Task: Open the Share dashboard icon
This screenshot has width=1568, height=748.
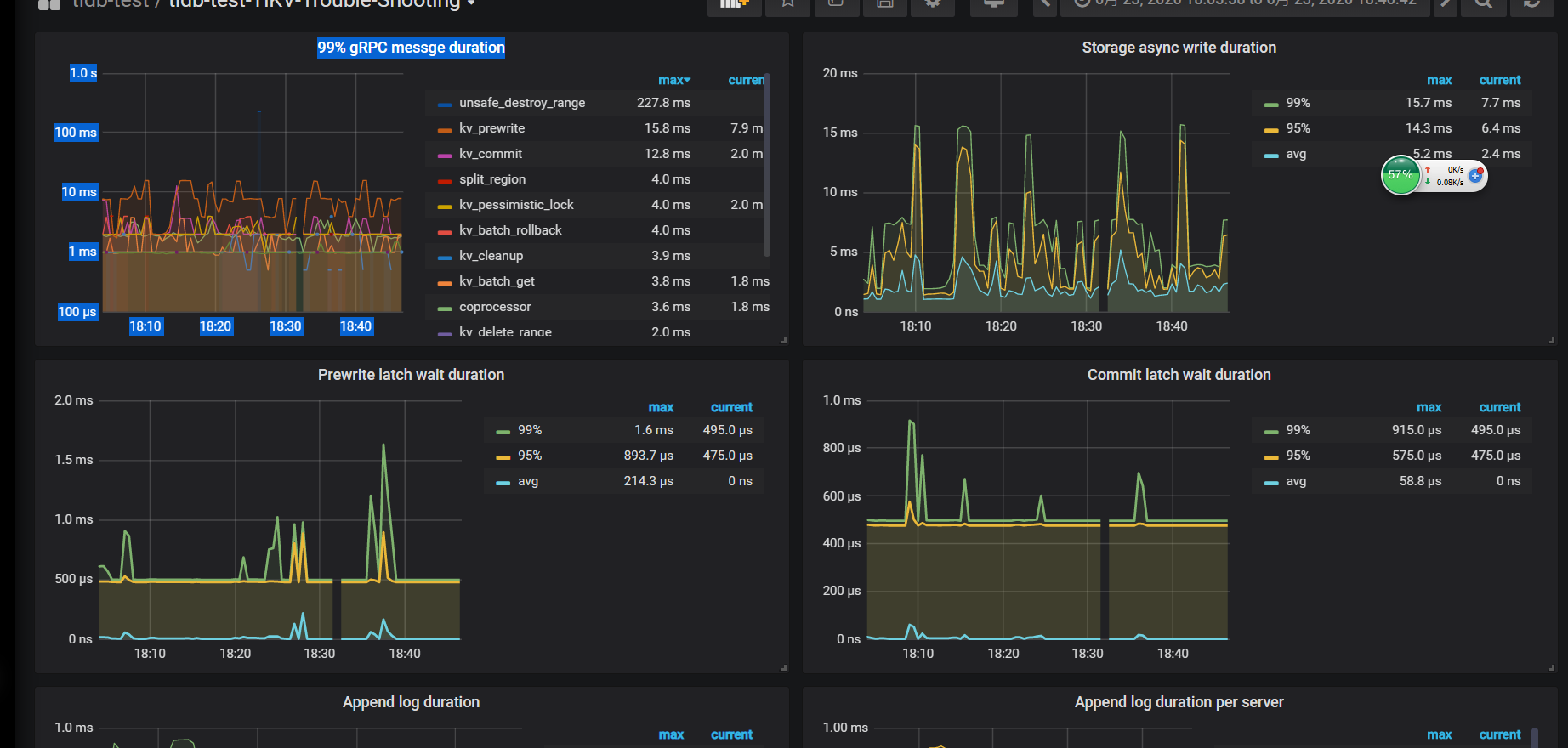Action: 836,4
